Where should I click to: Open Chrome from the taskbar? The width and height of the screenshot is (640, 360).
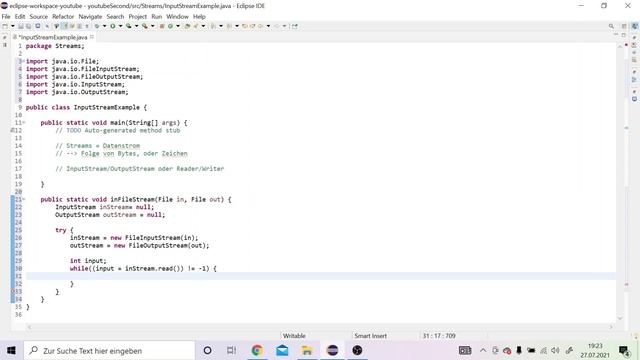(257, 351)
